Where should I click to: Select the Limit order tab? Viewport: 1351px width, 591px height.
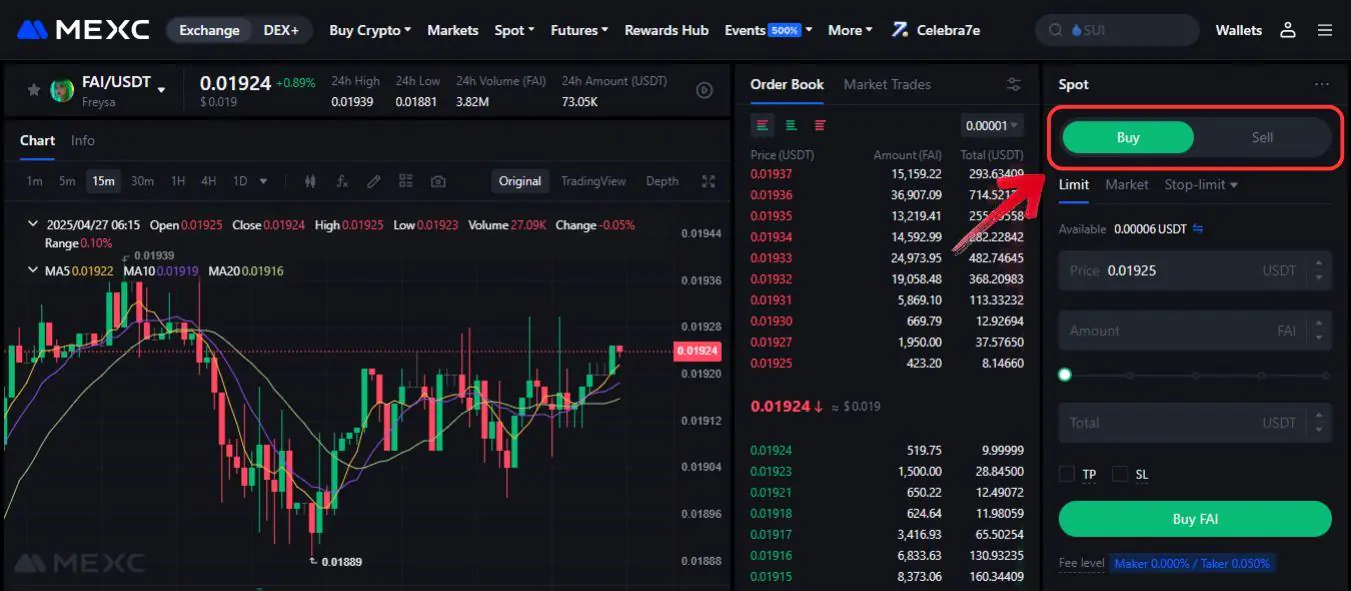pos(1074,185)
